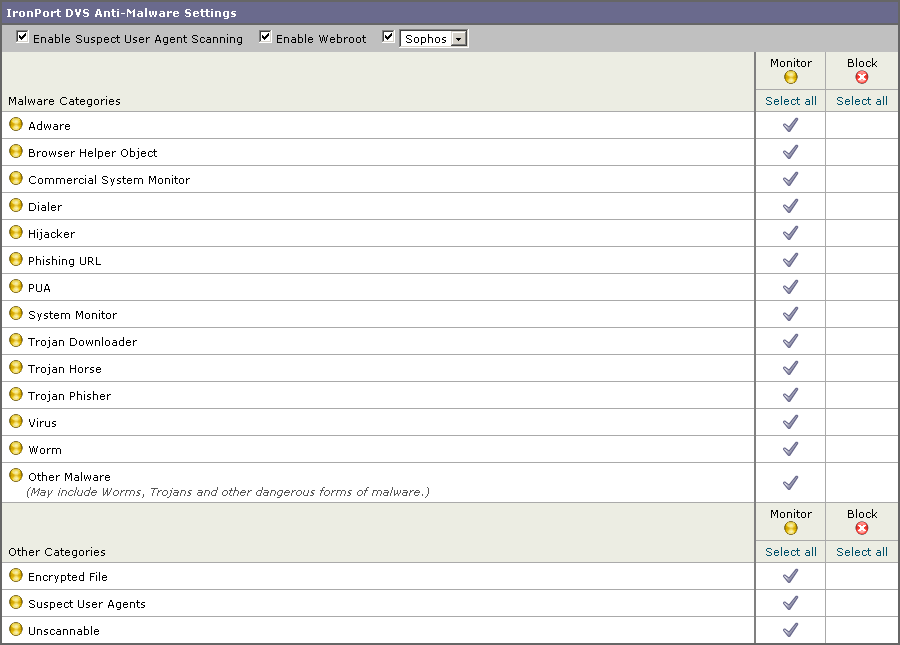Toggle the checkbox next to Sophos dropdown
Screen dimensions: 900x645
(x=389, y=37)
